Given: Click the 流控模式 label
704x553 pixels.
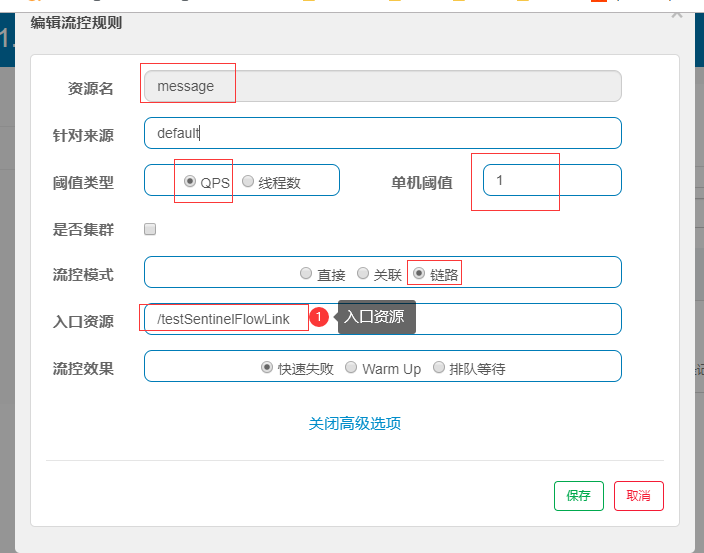Looking at the screenshot, I should tap(83, 275).
